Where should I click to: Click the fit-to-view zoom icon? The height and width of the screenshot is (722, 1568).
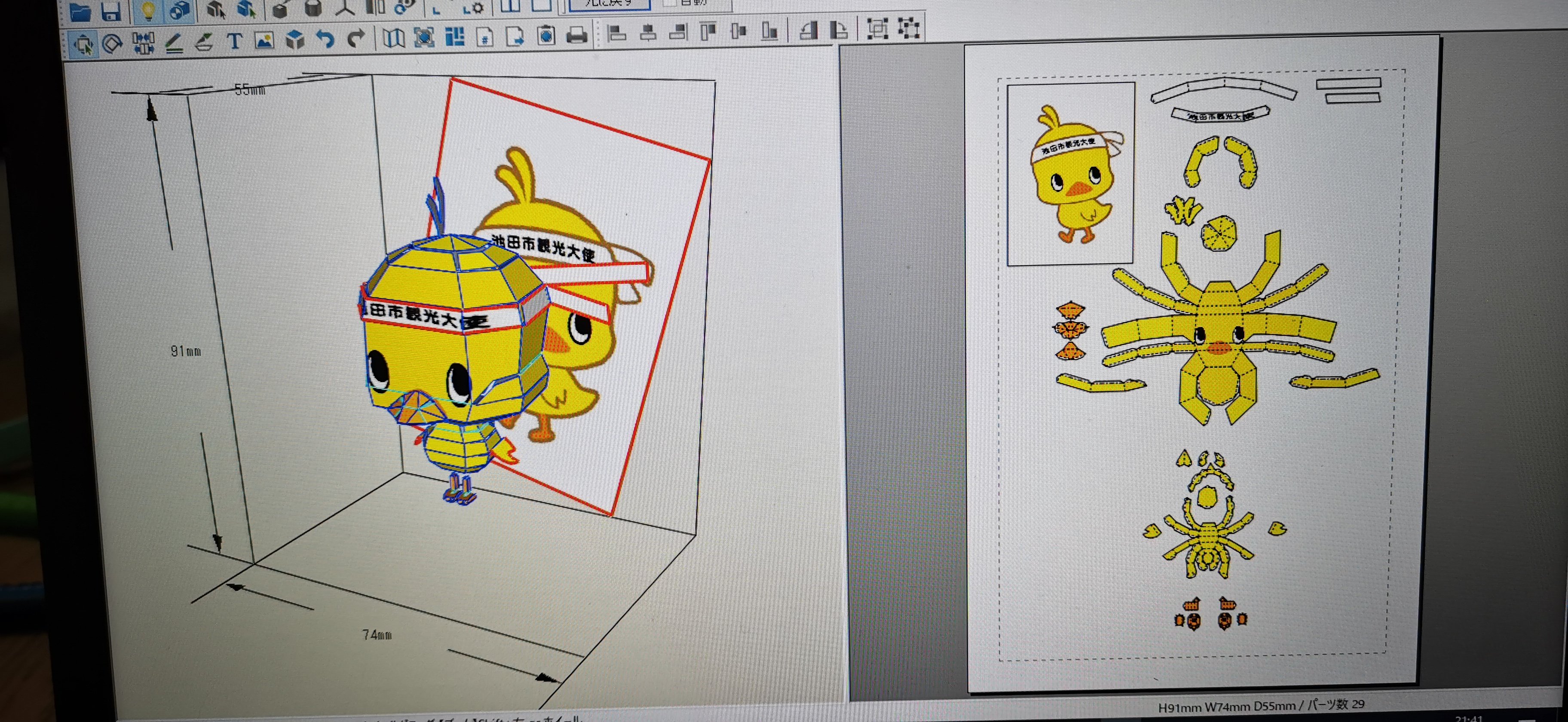click(424, 38)
